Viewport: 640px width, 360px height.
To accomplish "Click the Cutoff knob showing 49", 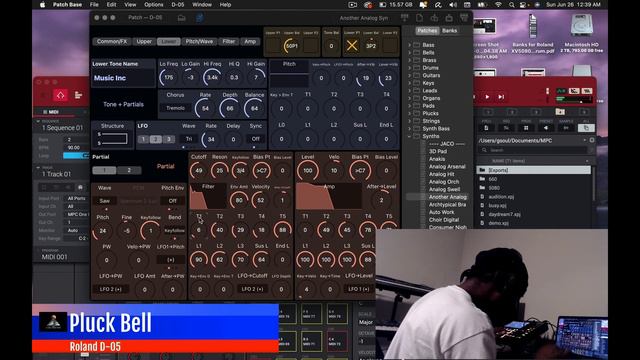I will 199,171.
